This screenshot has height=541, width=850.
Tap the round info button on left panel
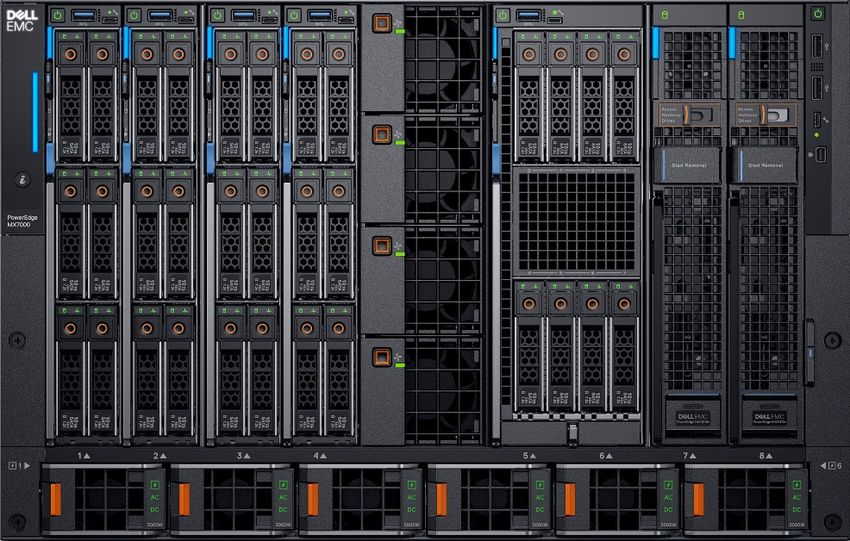[x=22, y=179]
